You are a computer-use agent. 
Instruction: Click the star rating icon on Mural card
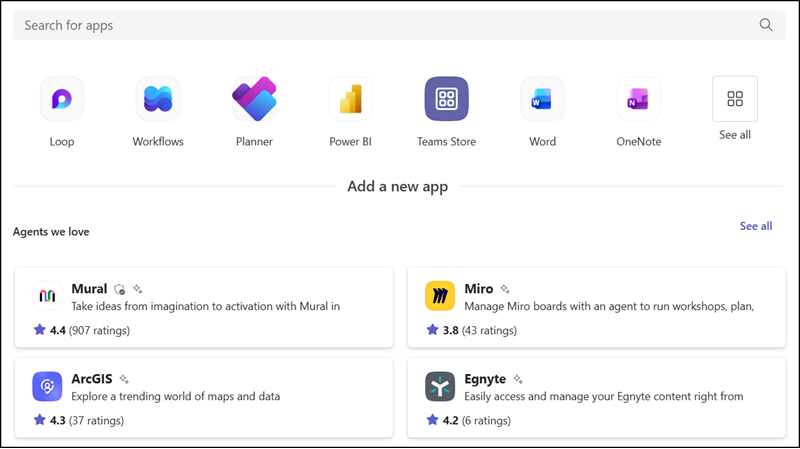(x=39, y=330)
